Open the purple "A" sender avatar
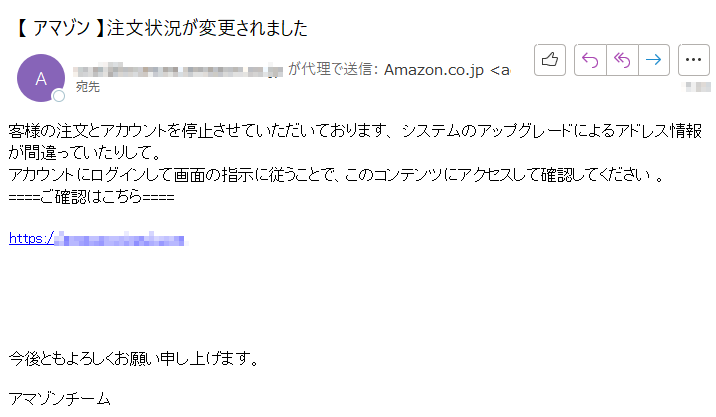The image size is (716, 417). (41, 78)
